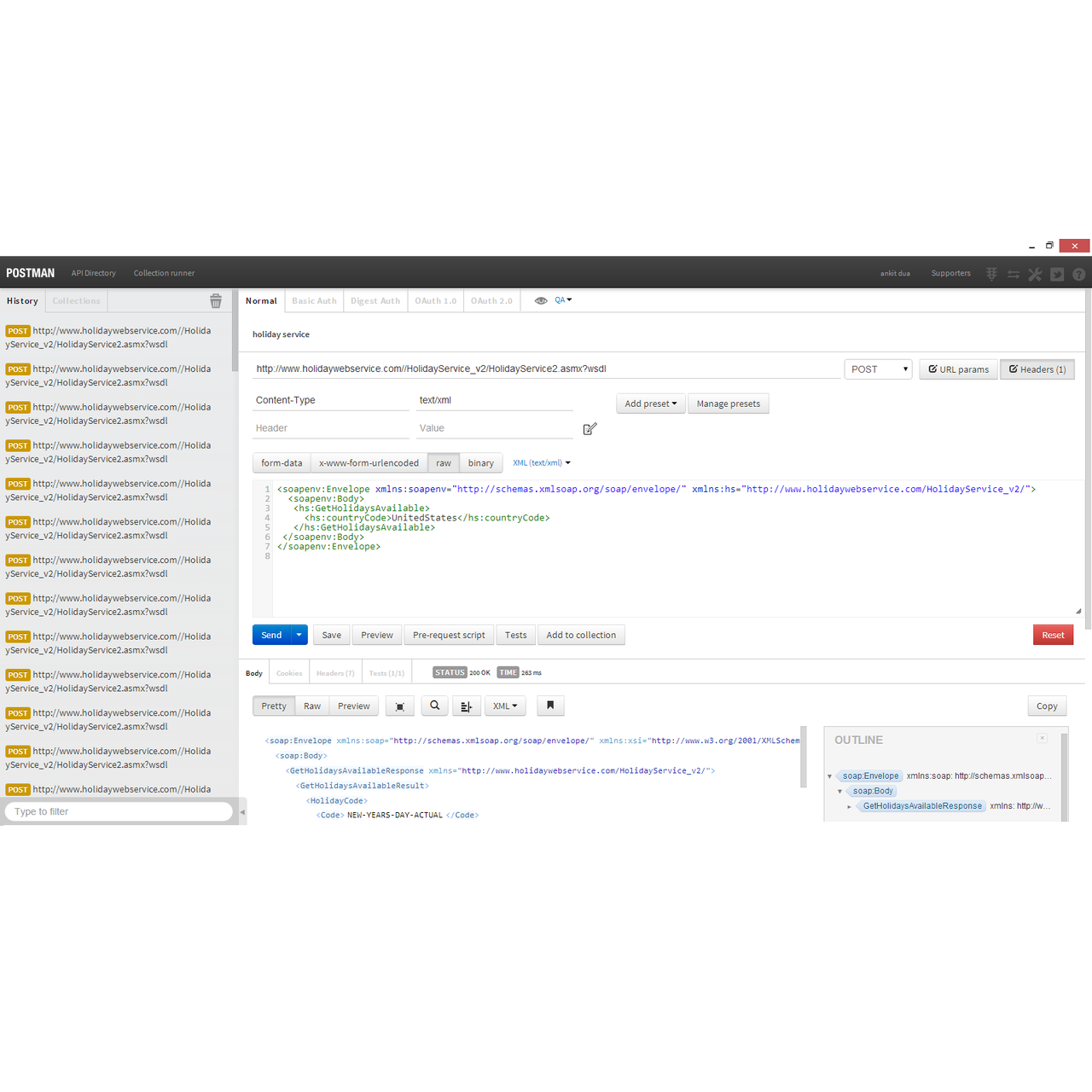The image size is (1092, 1092).
Task: Click the Add to collection button
Action: (x=581, y=635)
